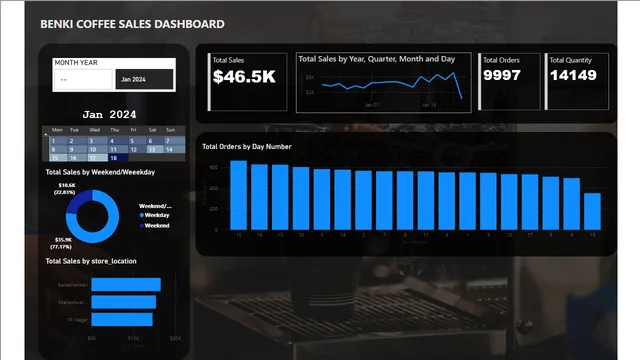This screenshot has width=640, height=360.
Task: Select the Jan 2024 slicer button
Action: (144, 79)
